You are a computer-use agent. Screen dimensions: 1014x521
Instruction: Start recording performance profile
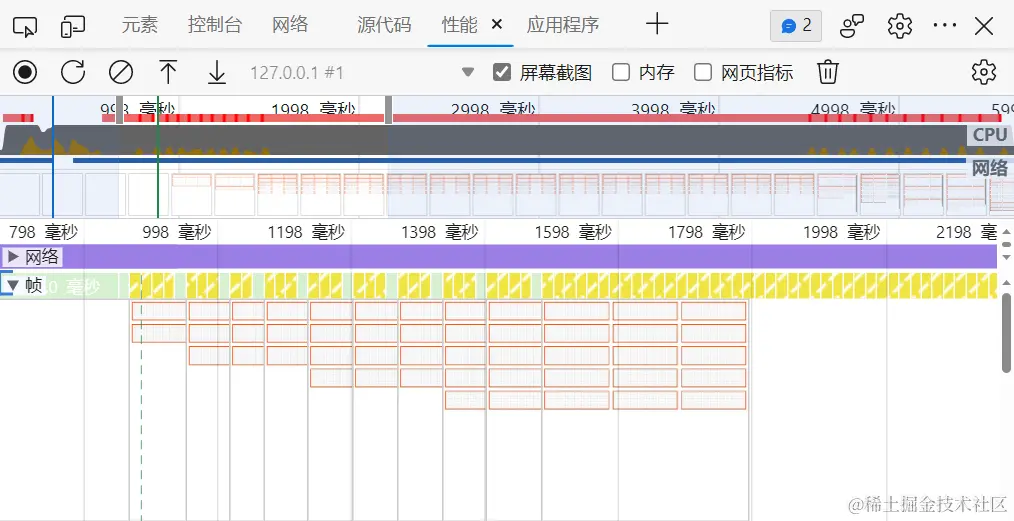click(x=25, y=72)
